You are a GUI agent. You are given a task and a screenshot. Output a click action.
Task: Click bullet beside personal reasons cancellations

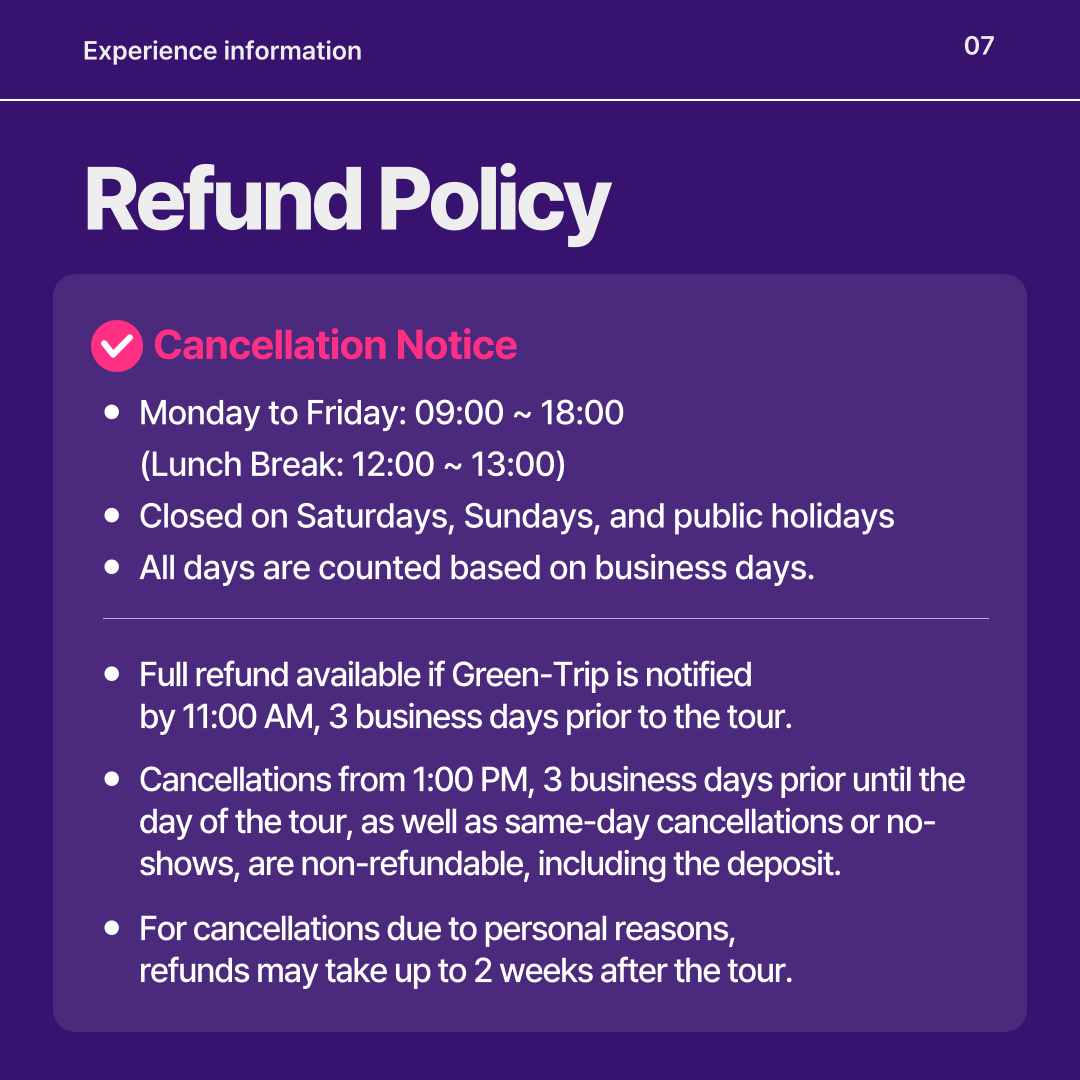pyautogui.click(x=112, y=928)
